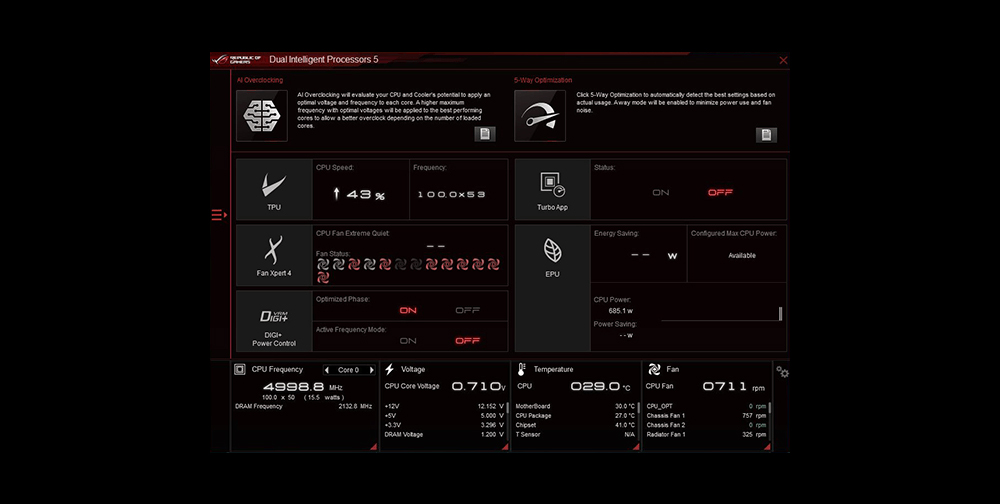1000x504 pixels.
Task: Expand the left side menu
Action: pyautogui.click(x=219, y=215)
